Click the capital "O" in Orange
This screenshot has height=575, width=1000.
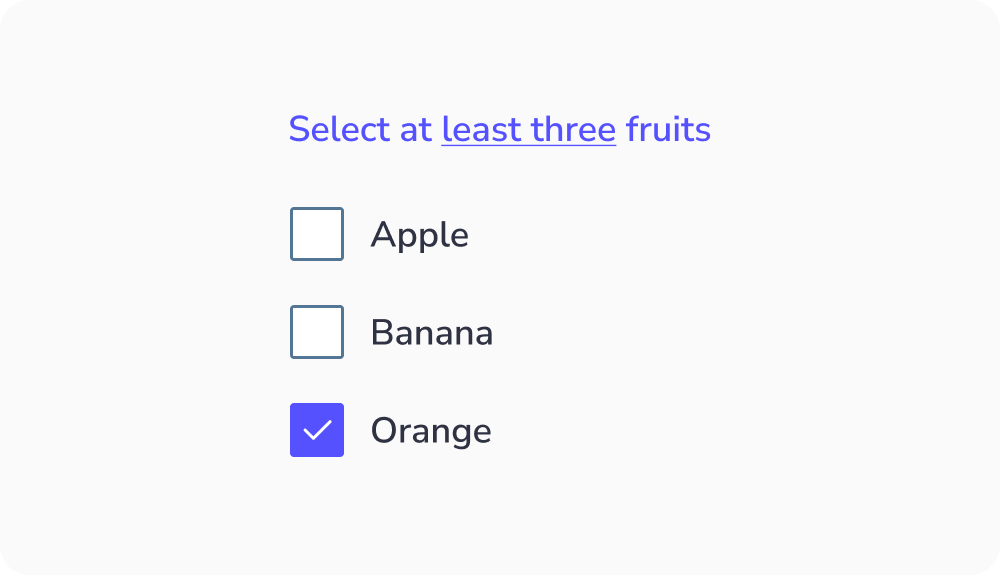[x=385, y=431]
